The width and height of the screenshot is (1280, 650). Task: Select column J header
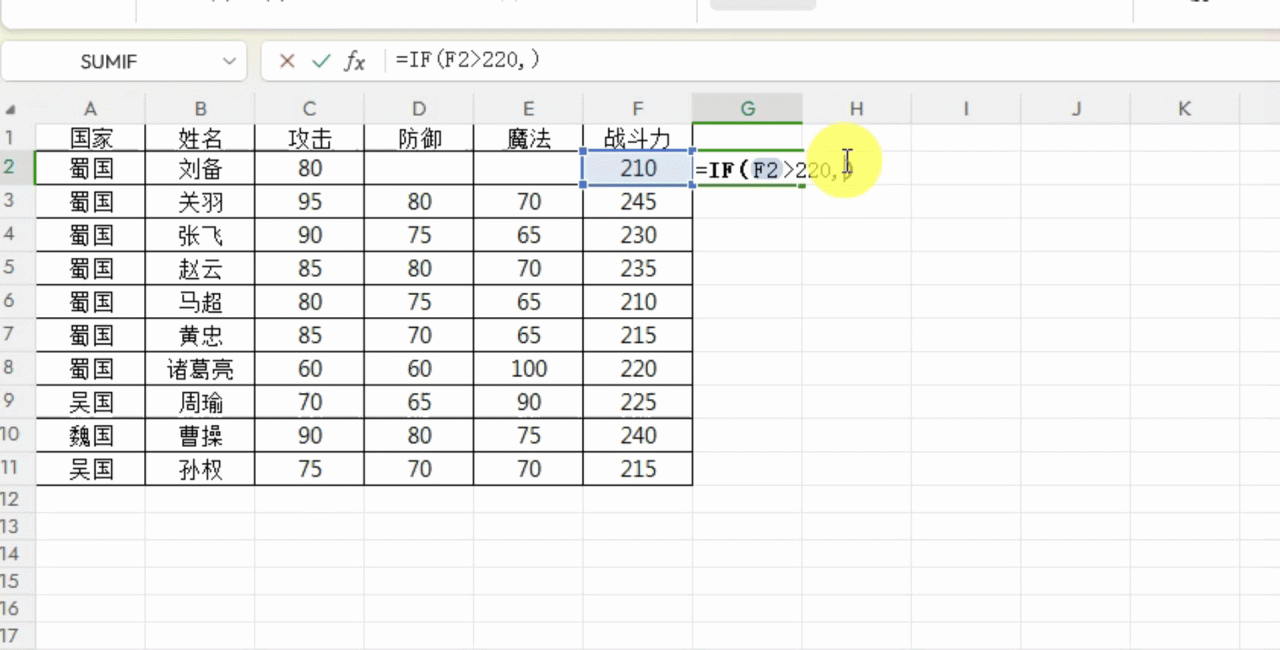pos(1076,109)
